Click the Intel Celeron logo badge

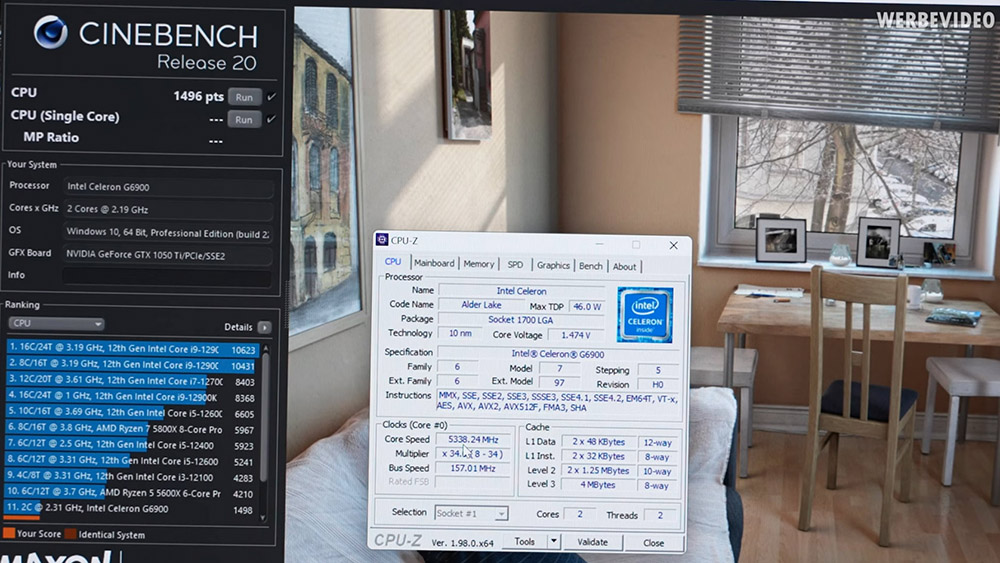[645, 315]
